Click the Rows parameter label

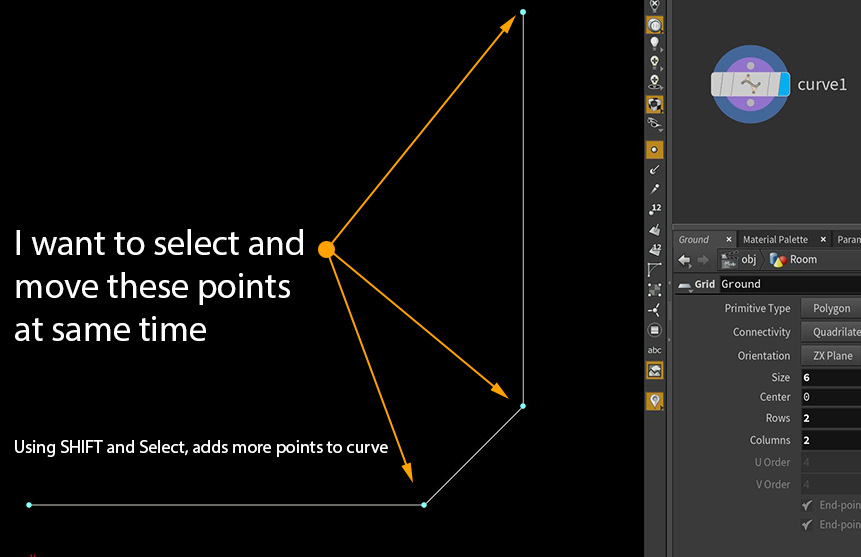[778, 418]
